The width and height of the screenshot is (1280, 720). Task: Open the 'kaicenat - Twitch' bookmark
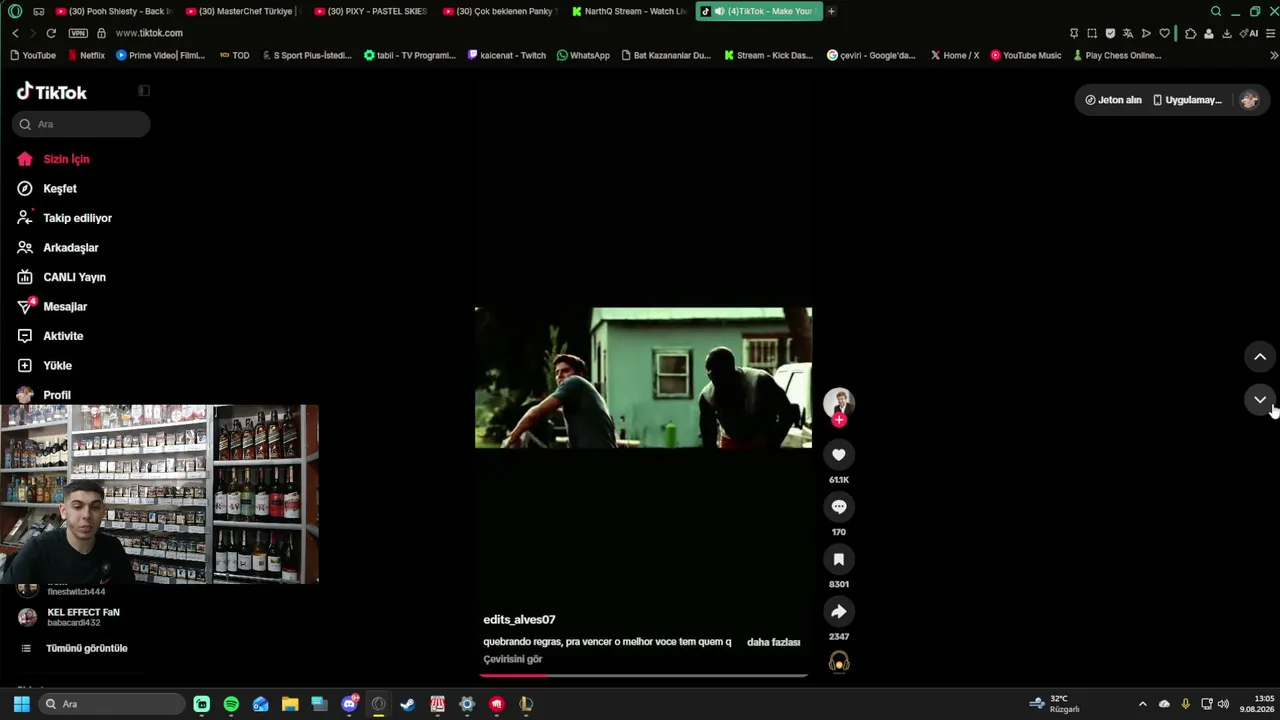tap(506, 56)
